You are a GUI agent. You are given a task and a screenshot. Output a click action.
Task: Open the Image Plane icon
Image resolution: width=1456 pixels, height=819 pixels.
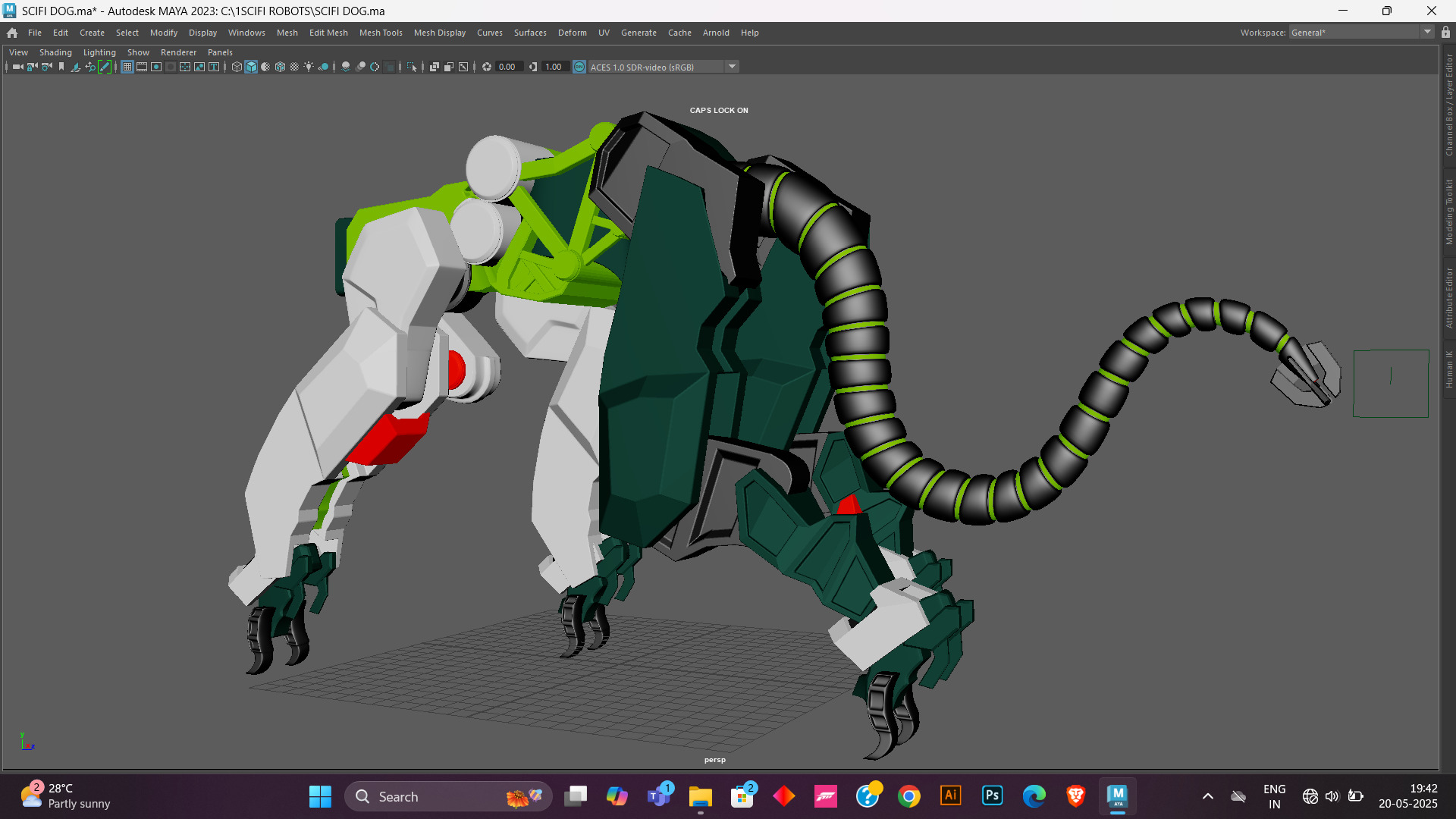(x=76, y=67)
